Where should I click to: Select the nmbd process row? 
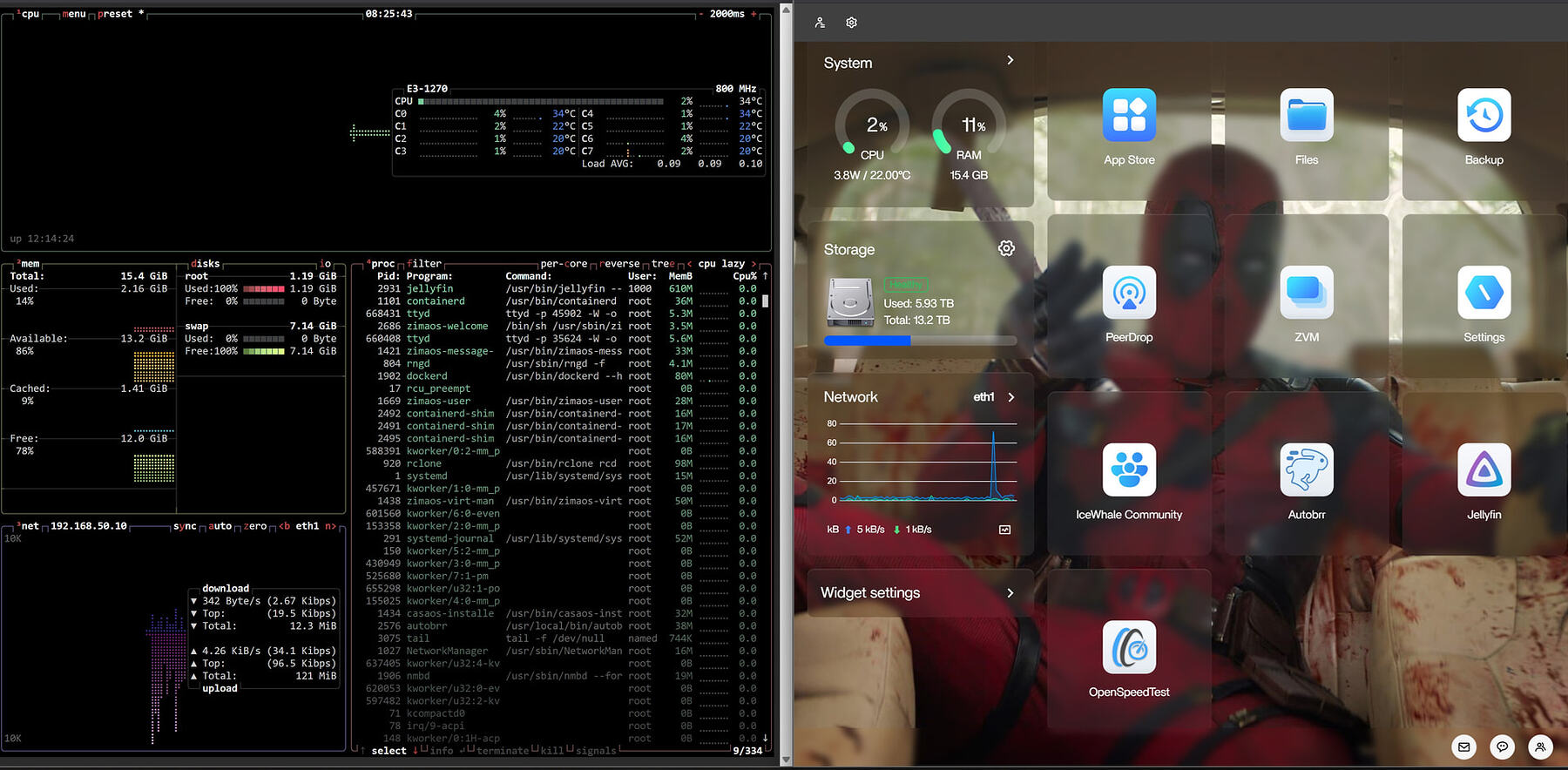coord(561,676)
